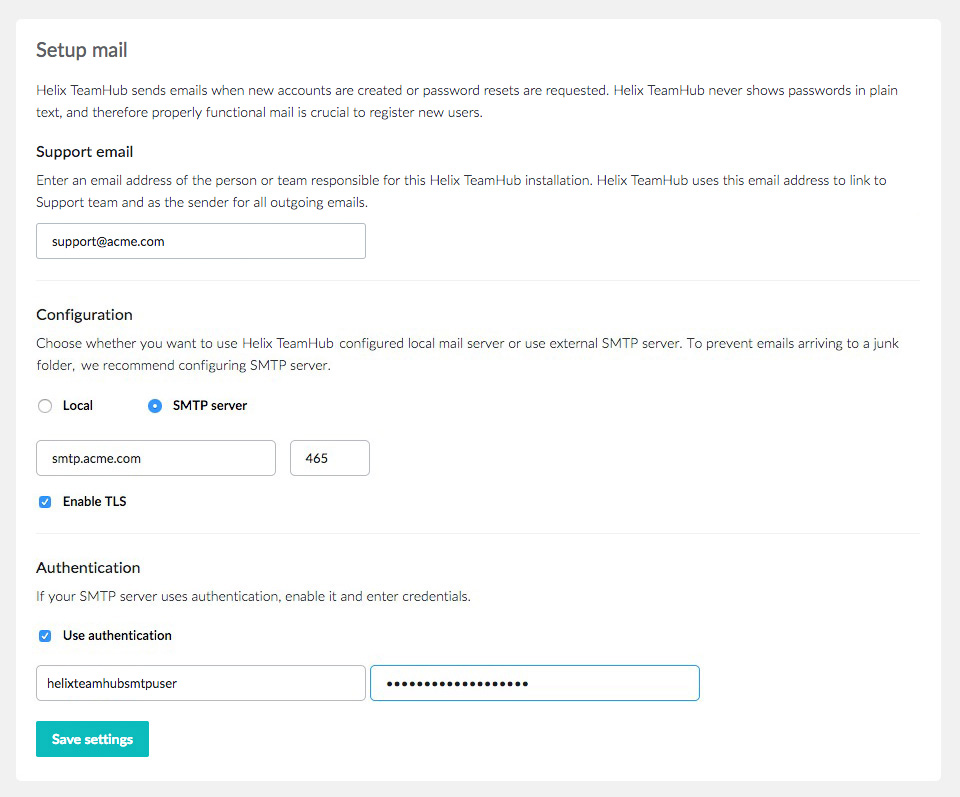Click the port field containing 465
Image resolution: width=960 pixels, height=797 pixels.
329,457
